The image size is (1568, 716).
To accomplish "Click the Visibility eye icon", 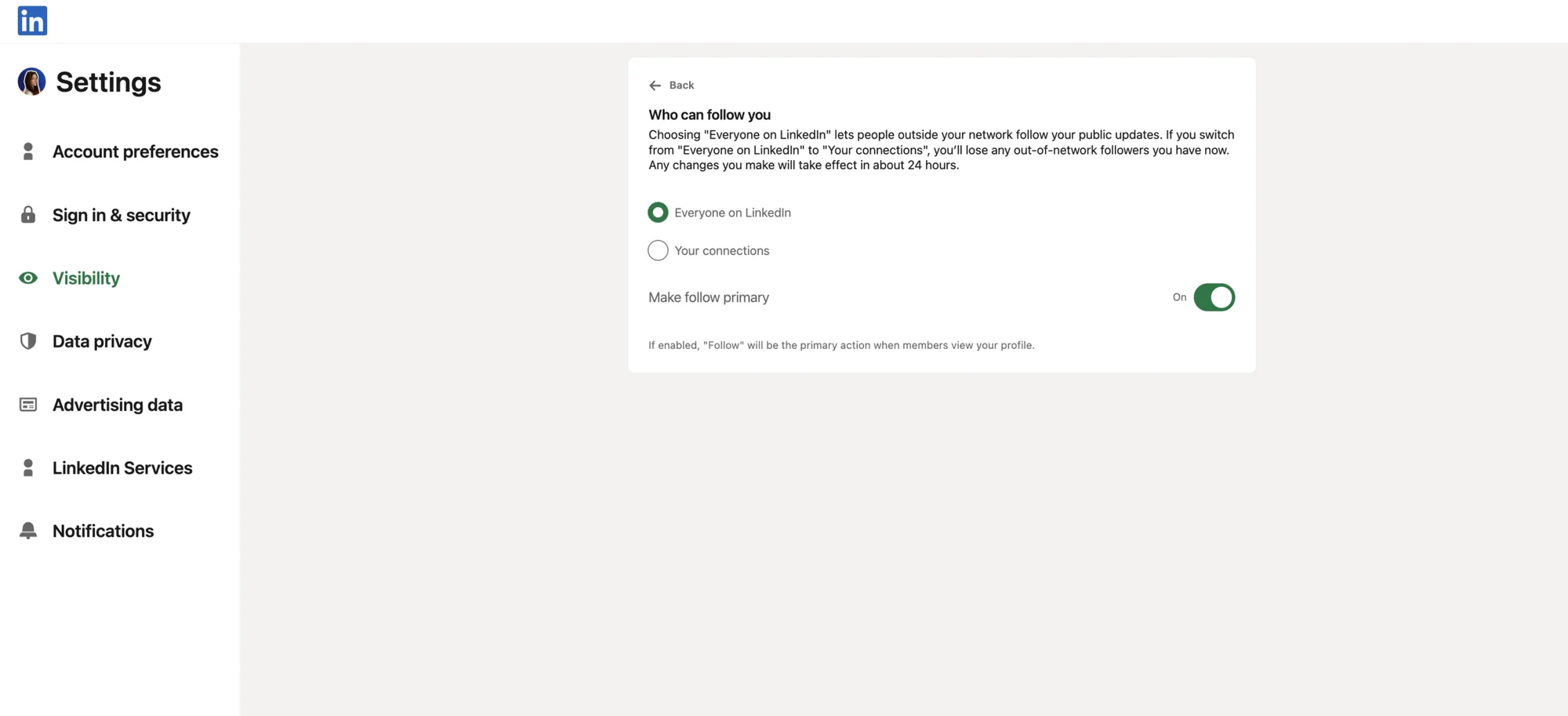I will point(28,278).
